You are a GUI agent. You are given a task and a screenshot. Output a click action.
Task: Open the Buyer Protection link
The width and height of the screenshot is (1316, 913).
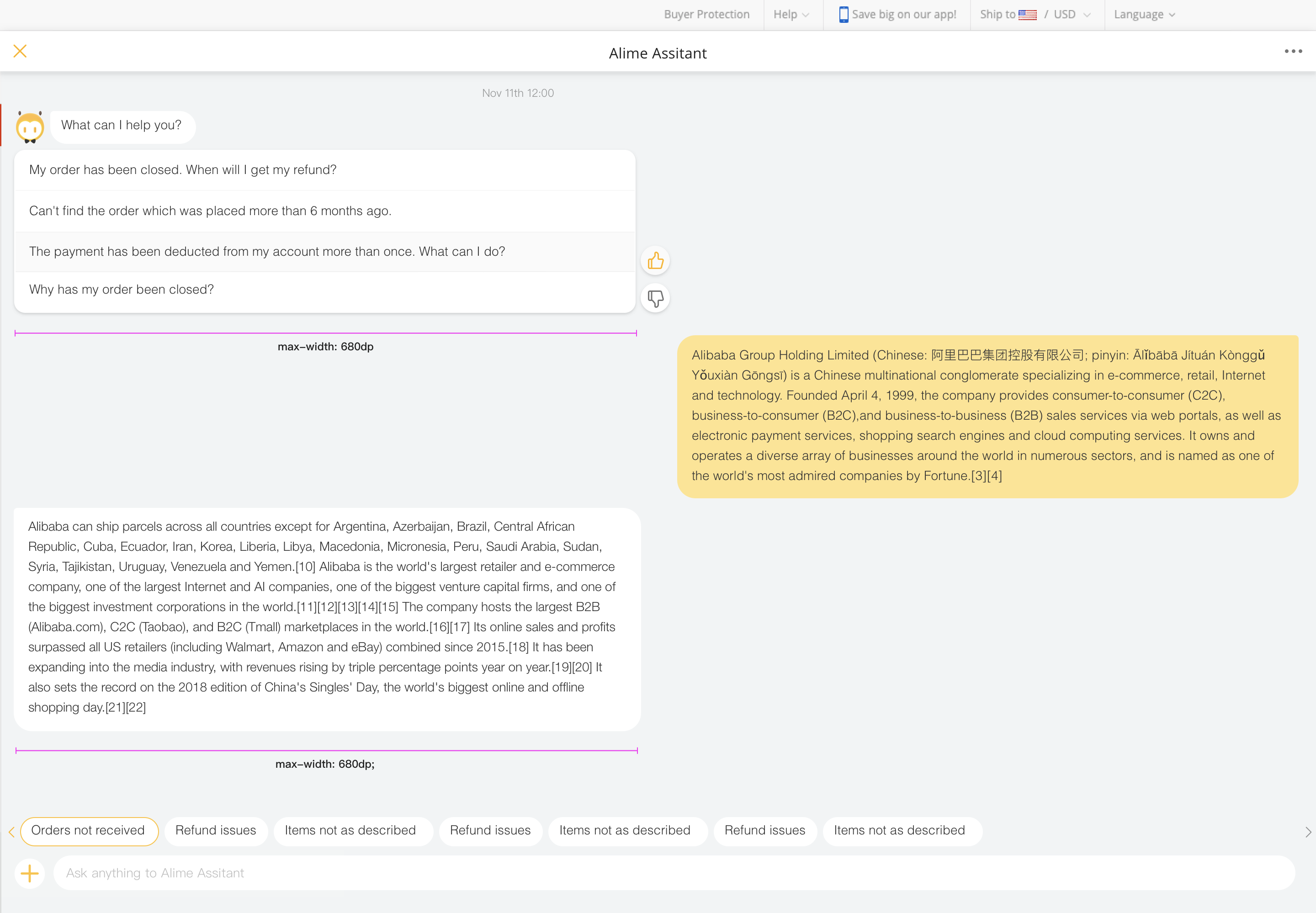tap(706, 15)
